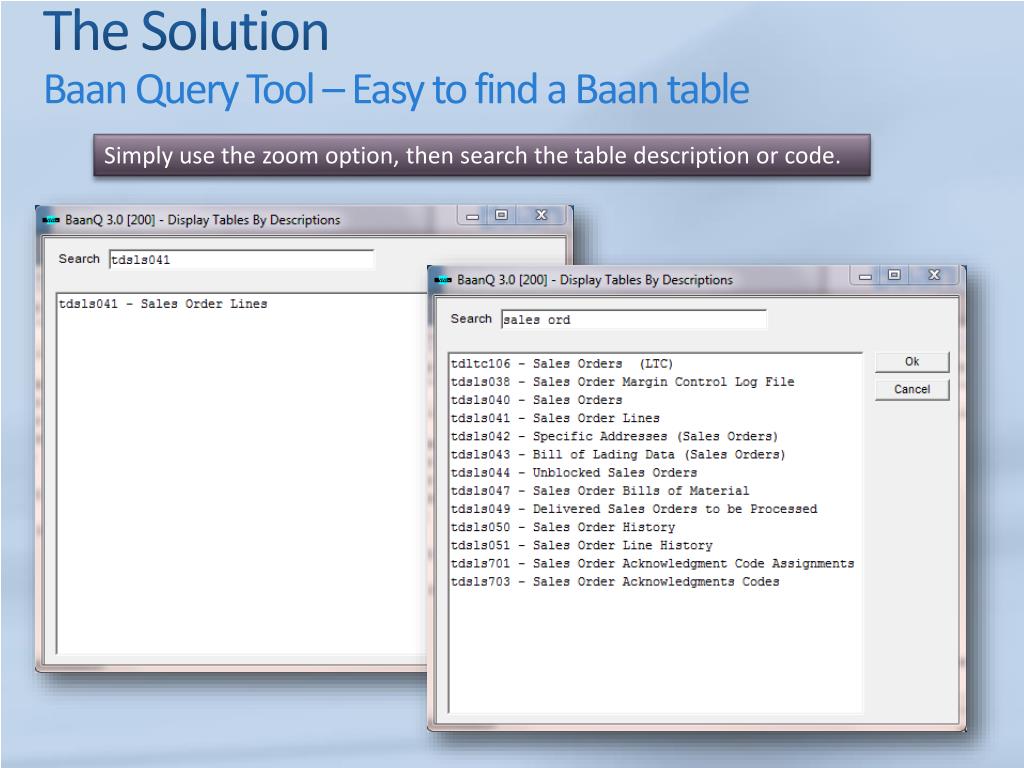Close the front BaanQ window
This screenshot has width=1024, height=768.
[934, 276]
